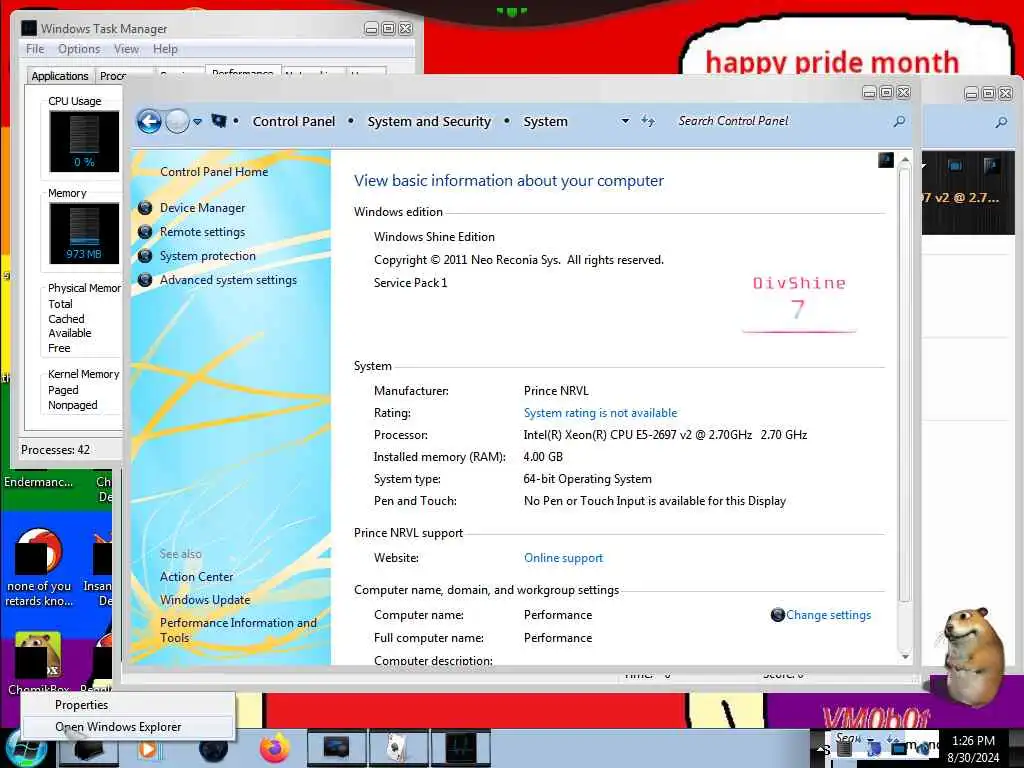This screenshot has width=1024, height=768.
Task: Click search magnifier in the rear right window
Action: (1001, 122)
